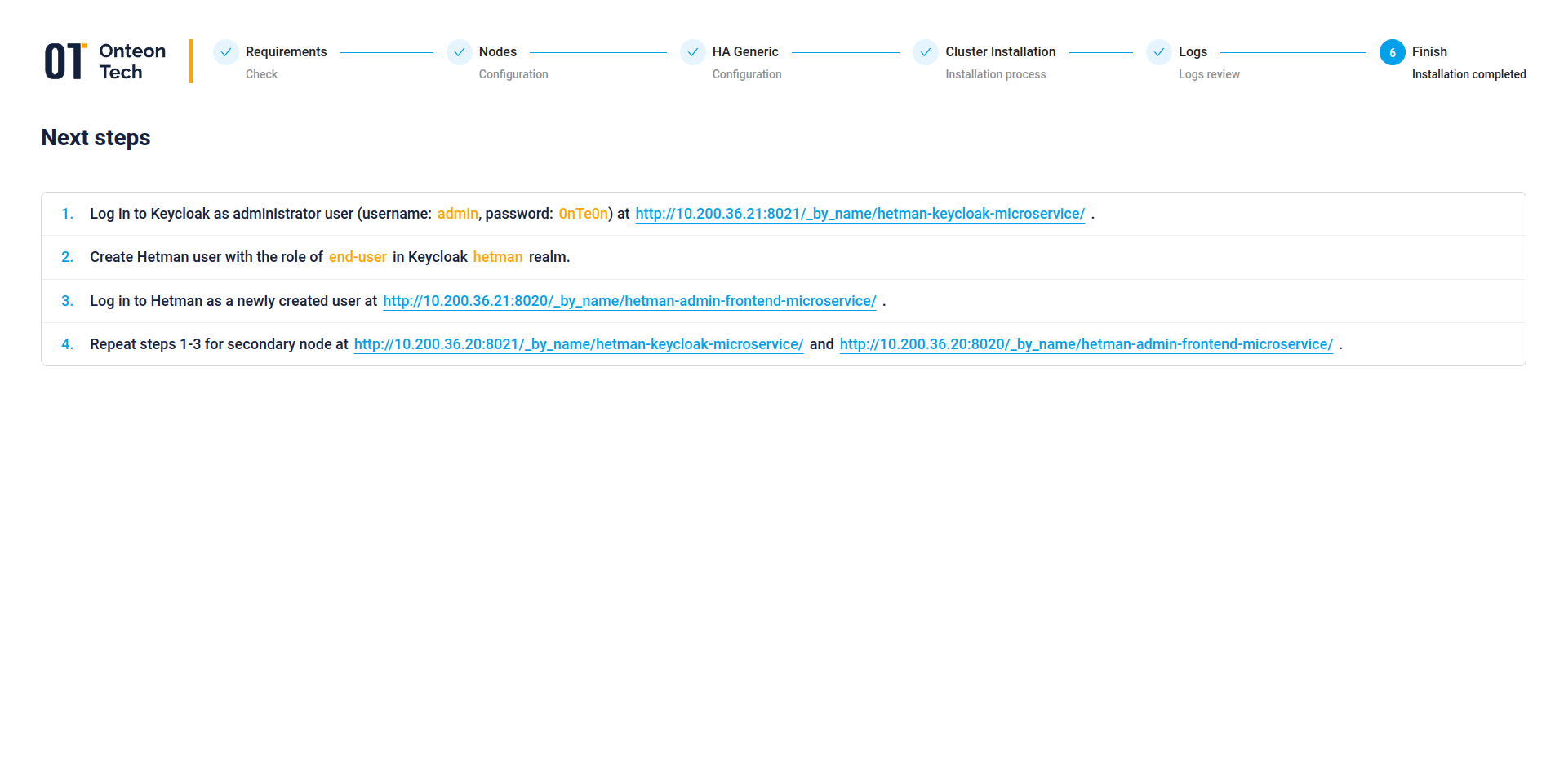Return to the Logs review step
Image resolution: width=1564 pixels, height=784 pixels.
click(x=1193, y=51)
